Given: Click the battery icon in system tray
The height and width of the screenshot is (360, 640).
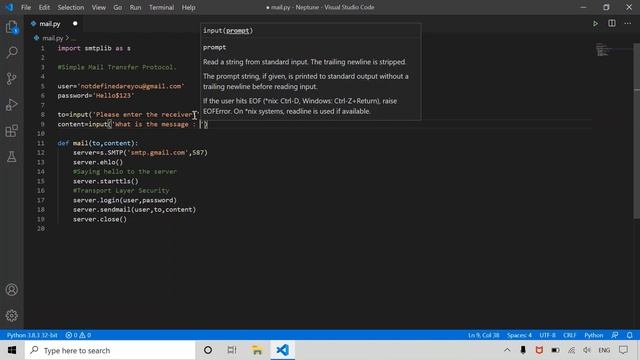Looking at the screenshot, I should [x=555, y=350].
